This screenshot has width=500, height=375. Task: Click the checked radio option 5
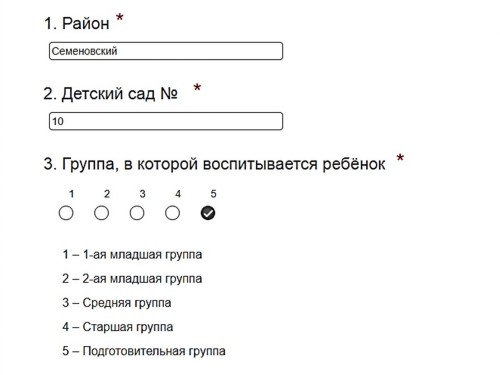[x=208, y=213]
